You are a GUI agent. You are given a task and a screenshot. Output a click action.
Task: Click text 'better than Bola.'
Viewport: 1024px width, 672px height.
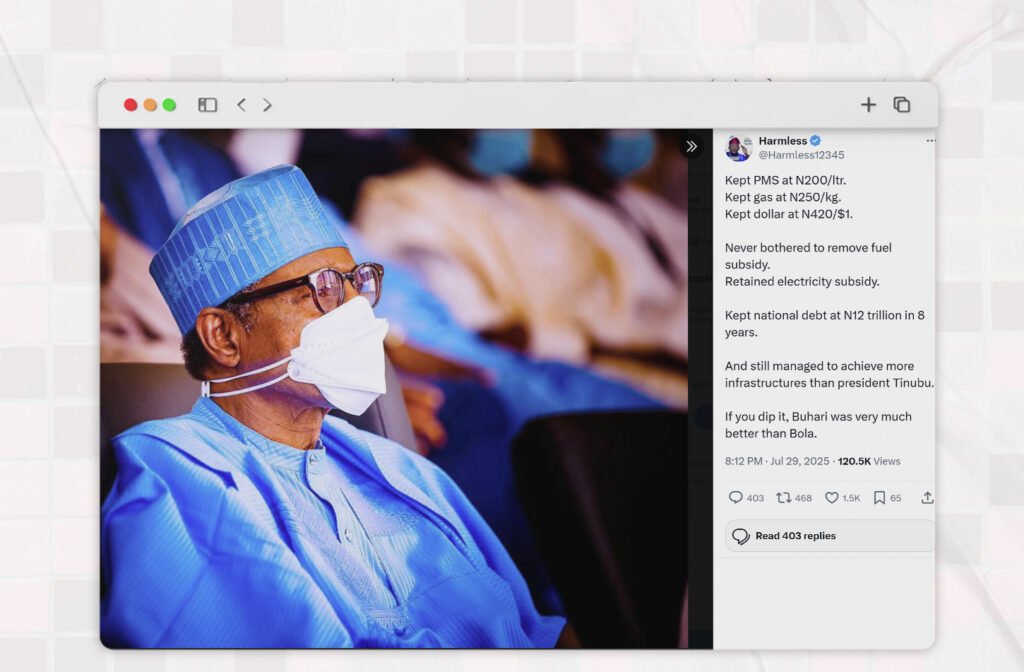coord(771,434)
